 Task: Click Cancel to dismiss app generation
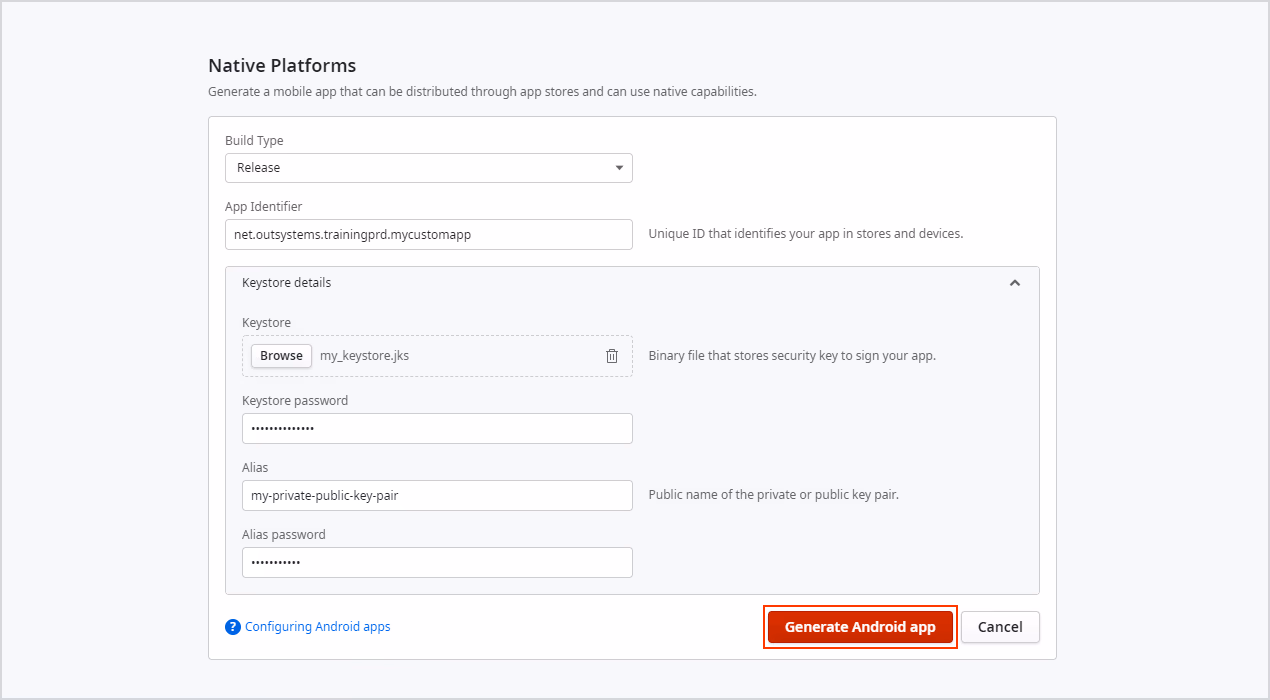click(999, 627)
